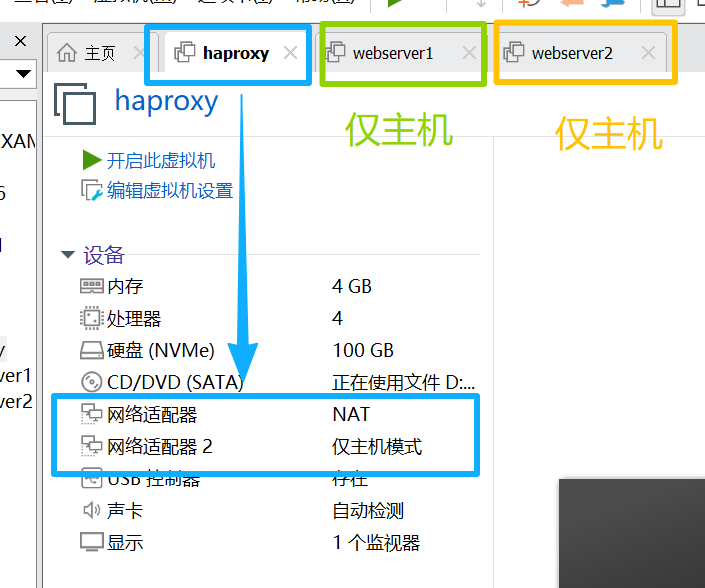The image size is (705, 588).
Task: Click the sound card speaker icon
Action: coord(92,510)
